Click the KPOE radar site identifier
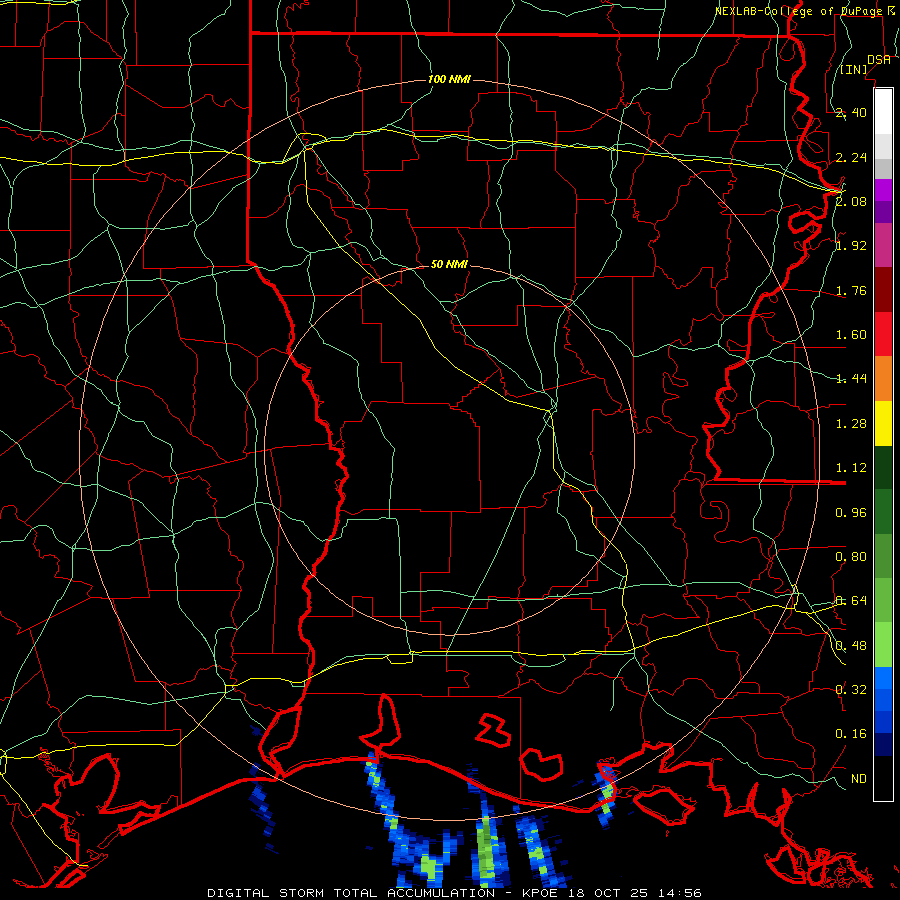 point(540,893)
